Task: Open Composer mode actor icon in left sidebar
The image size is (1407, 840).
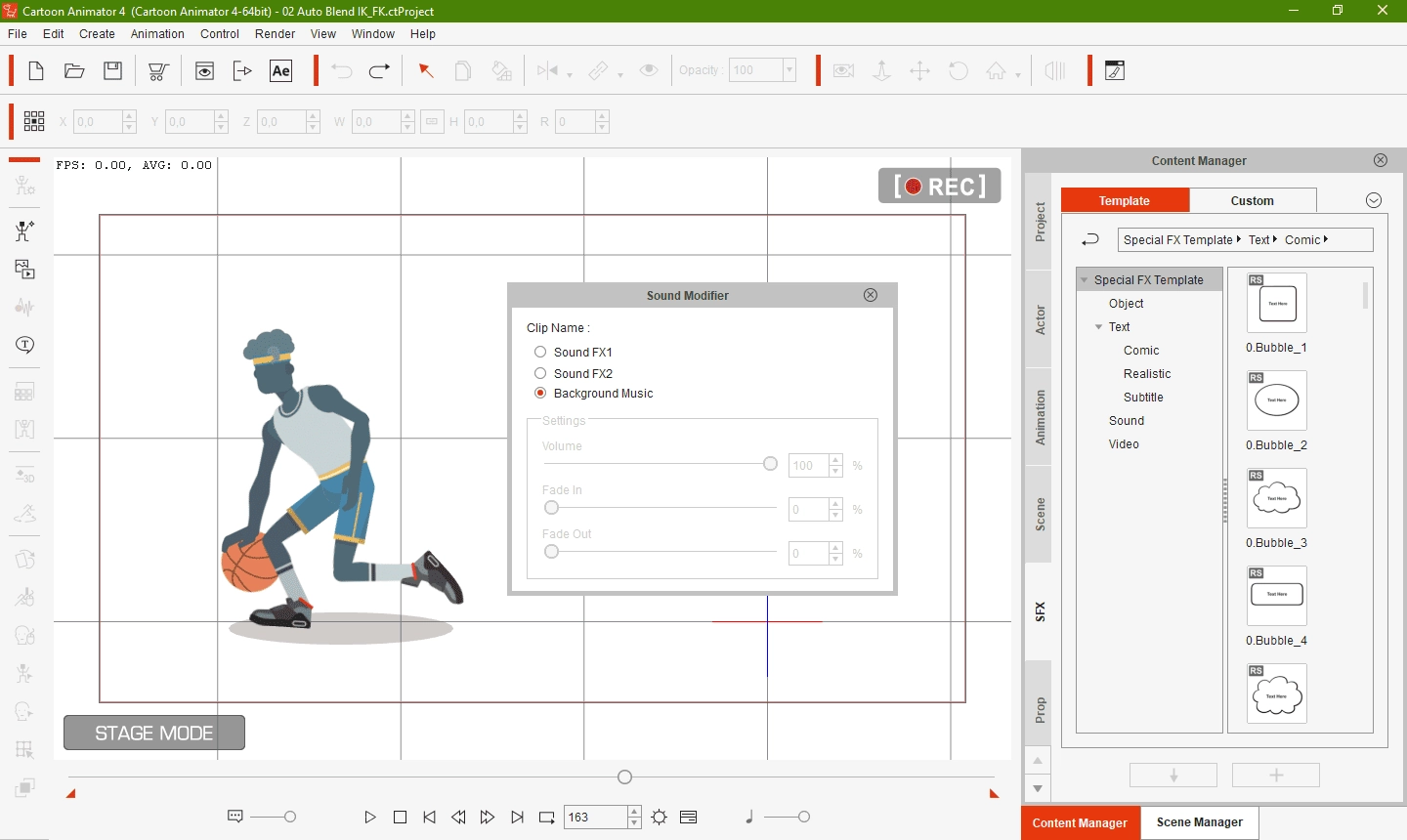Action: [24, 185]
